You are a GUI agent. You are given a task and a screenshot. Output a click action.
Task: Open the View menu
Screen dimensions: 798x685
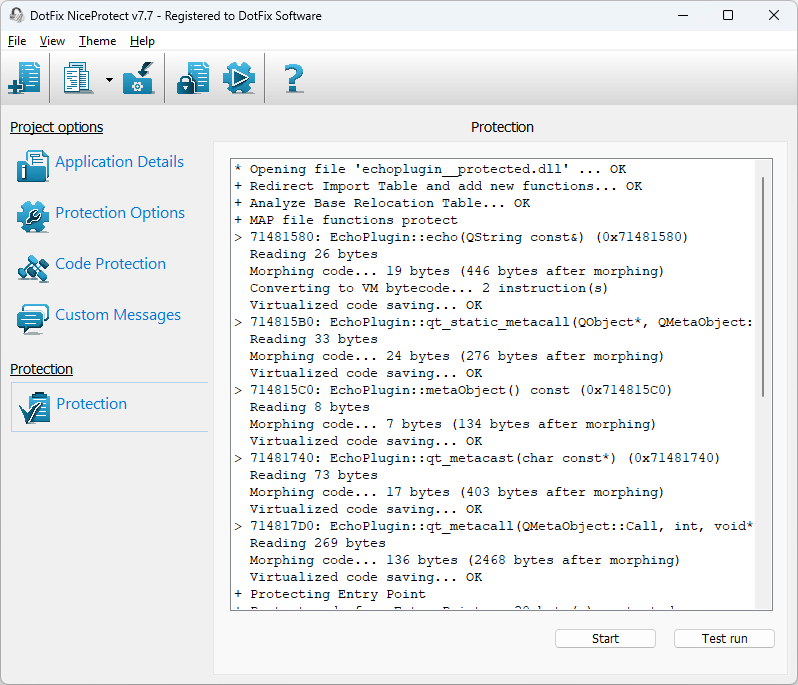pyautogui.click(x=52, y=41)
